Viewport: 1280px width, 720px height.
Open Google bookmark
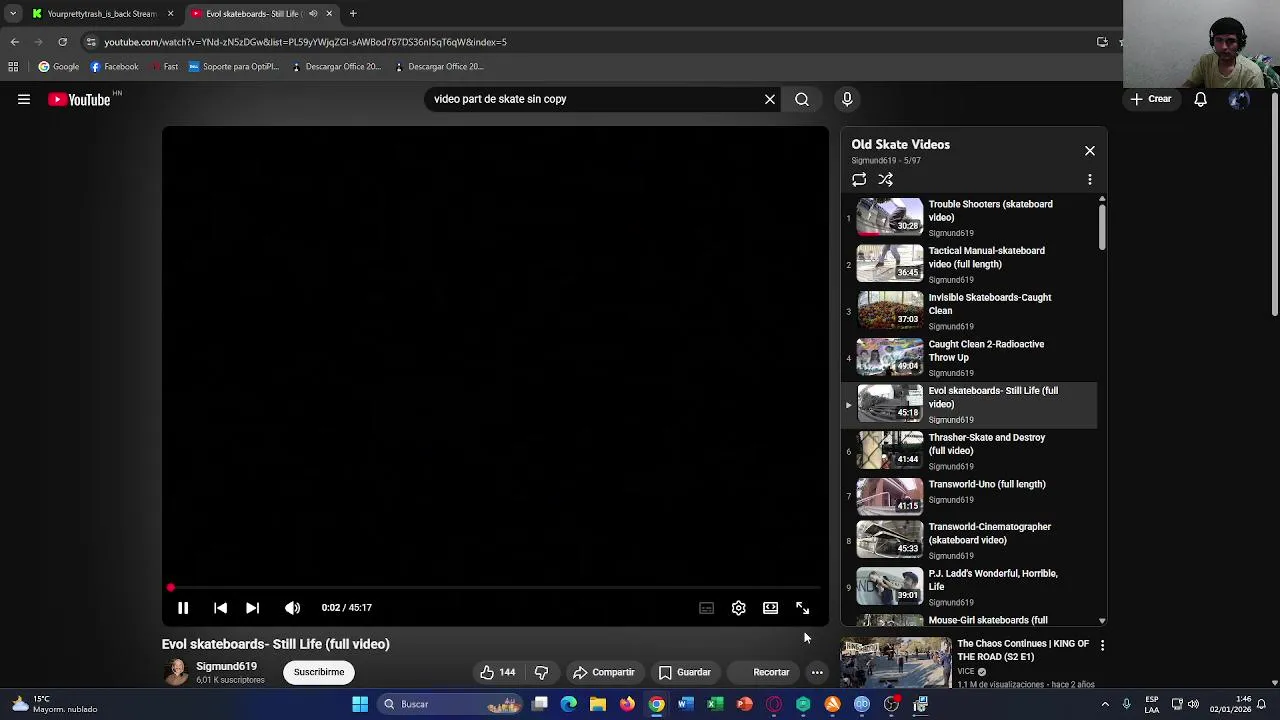coord(59,67)
